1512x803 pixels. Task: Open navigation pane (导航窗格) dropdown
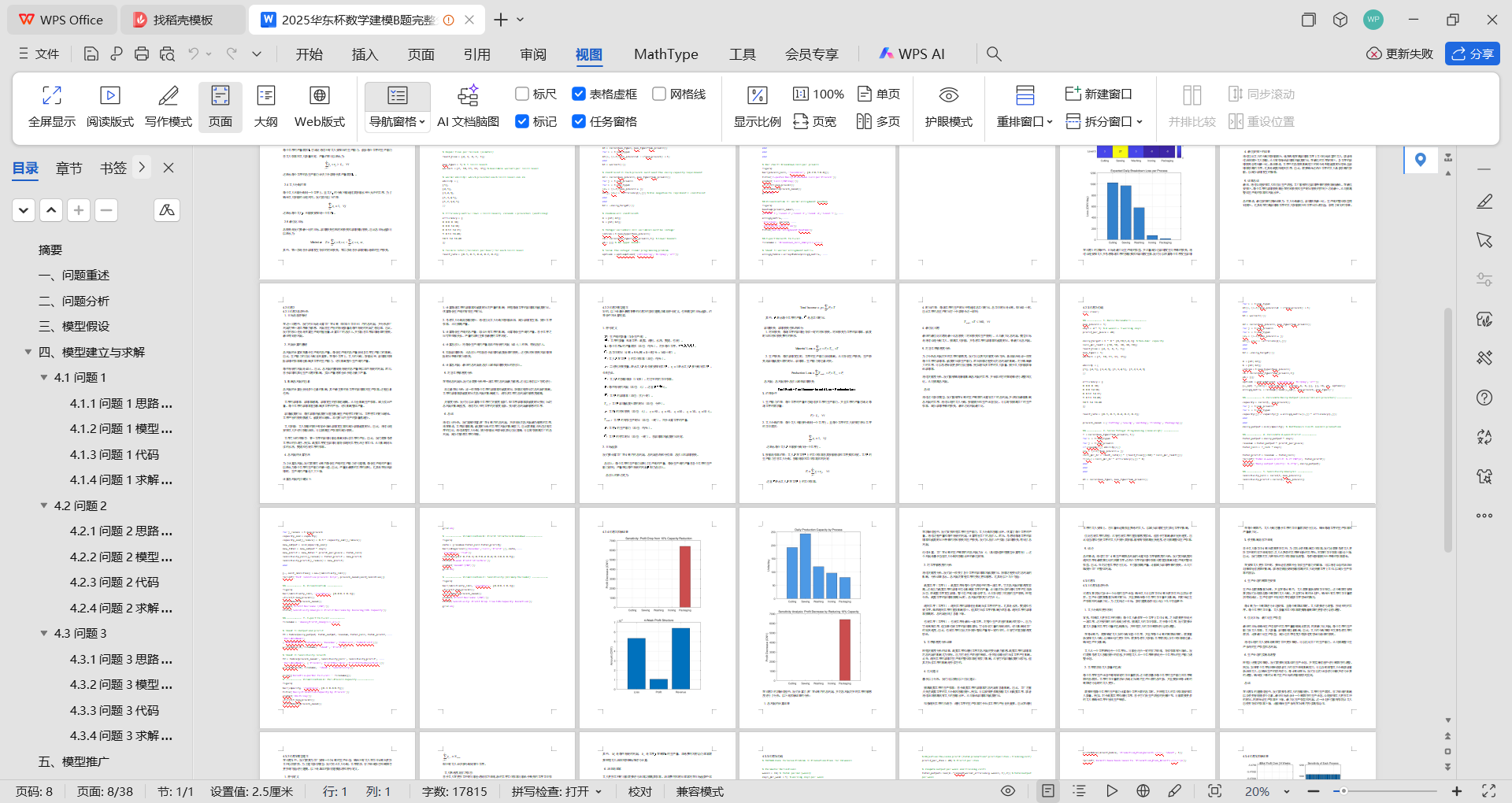(398, 121)
